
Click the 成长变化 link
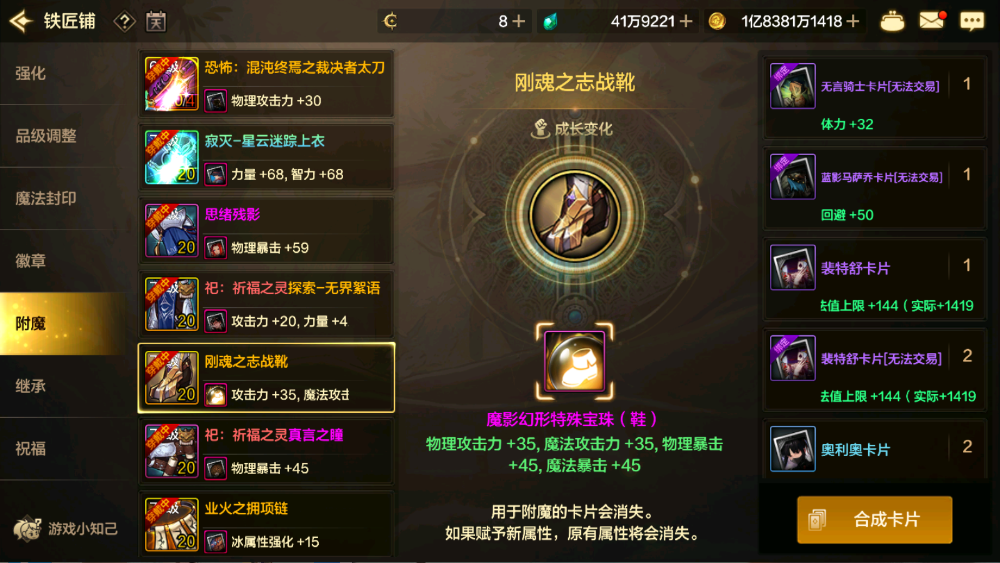572,128
